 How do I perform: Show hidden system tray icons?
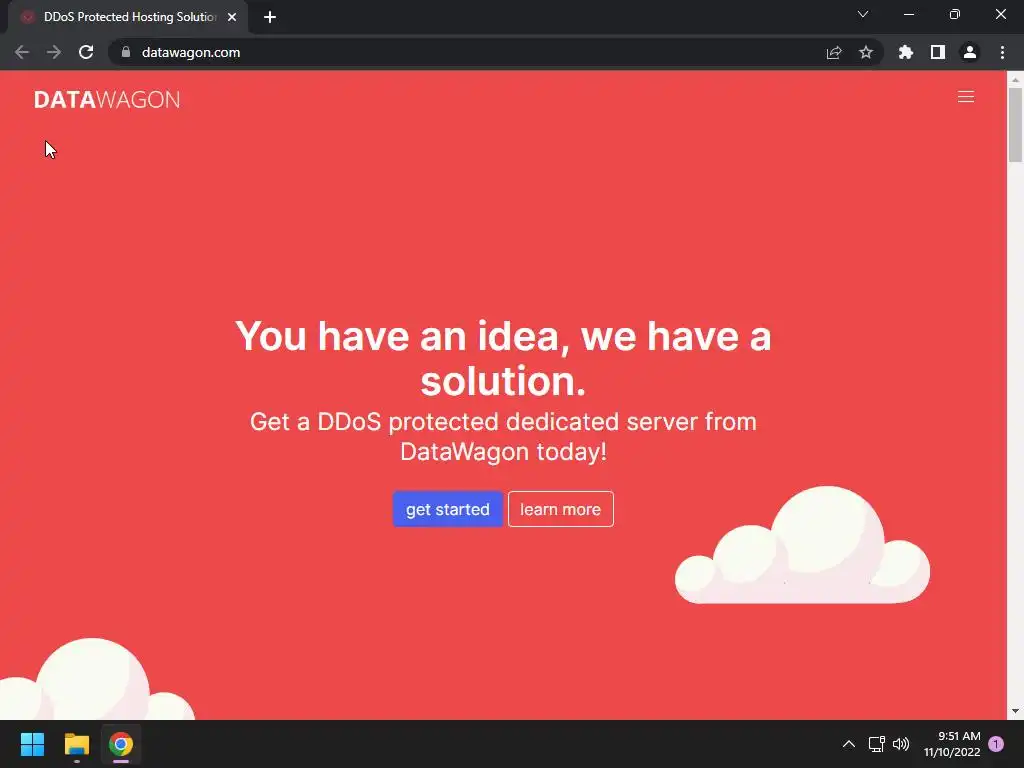(849, 744)
